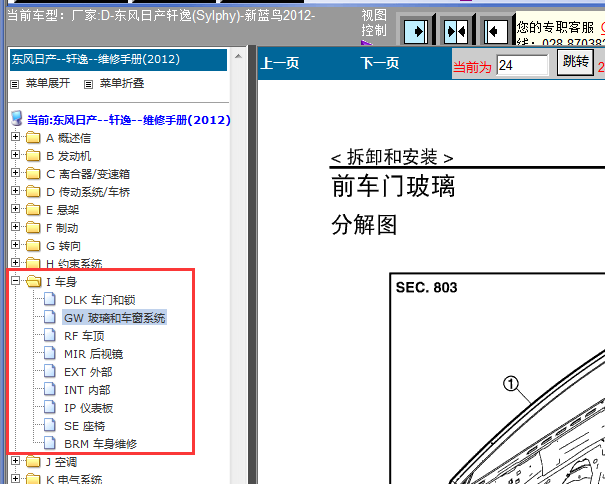Image resolution: width=605 pixels, height=484 pixels.
Task: Expand the A 概述信 tree node
Action: pyautogui.click(x=15, y=137)
